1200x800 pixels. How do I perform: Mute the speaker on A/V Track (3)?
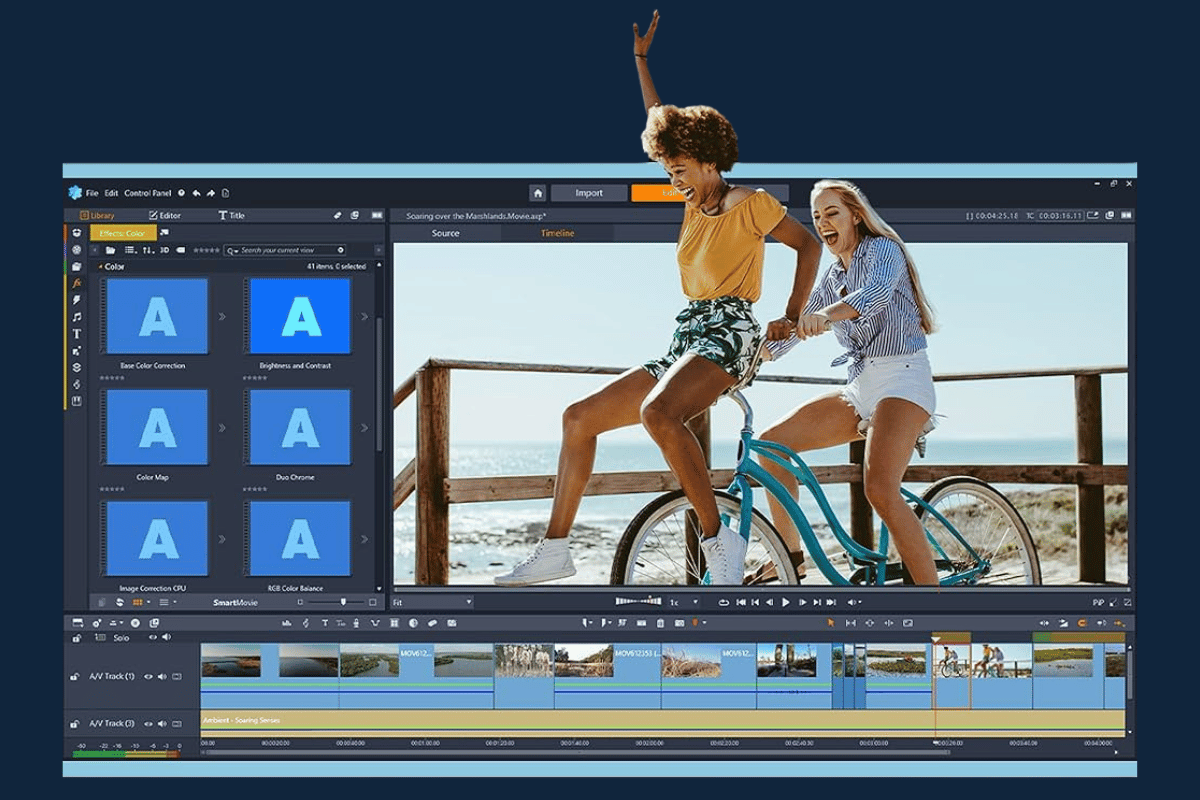162,723
